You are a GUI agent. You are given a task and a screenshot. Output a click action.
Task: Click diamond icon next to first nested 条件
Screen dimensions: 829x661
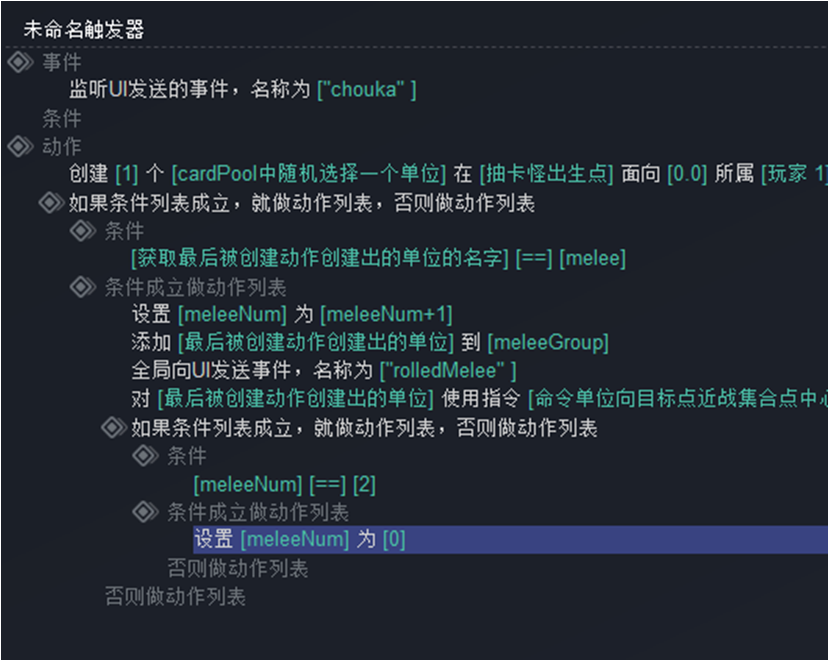pos(83,231)
